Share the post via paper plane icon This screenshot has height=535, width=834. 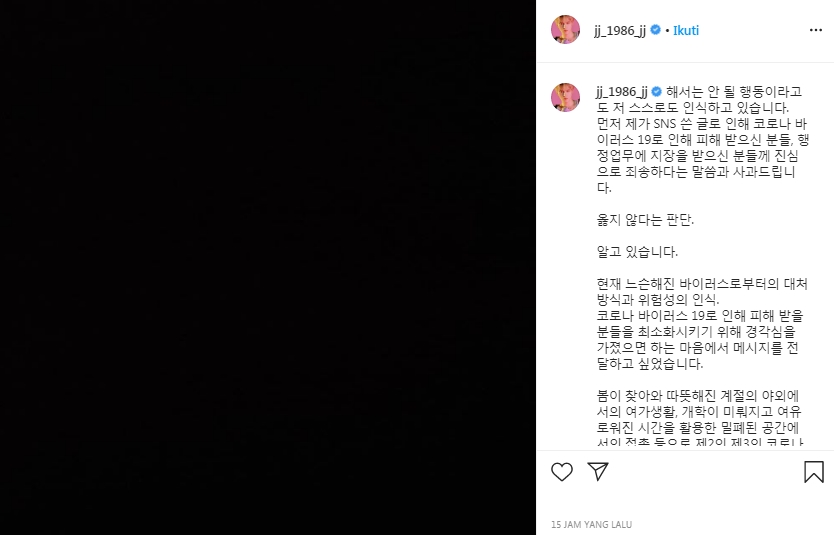point(598,471)
